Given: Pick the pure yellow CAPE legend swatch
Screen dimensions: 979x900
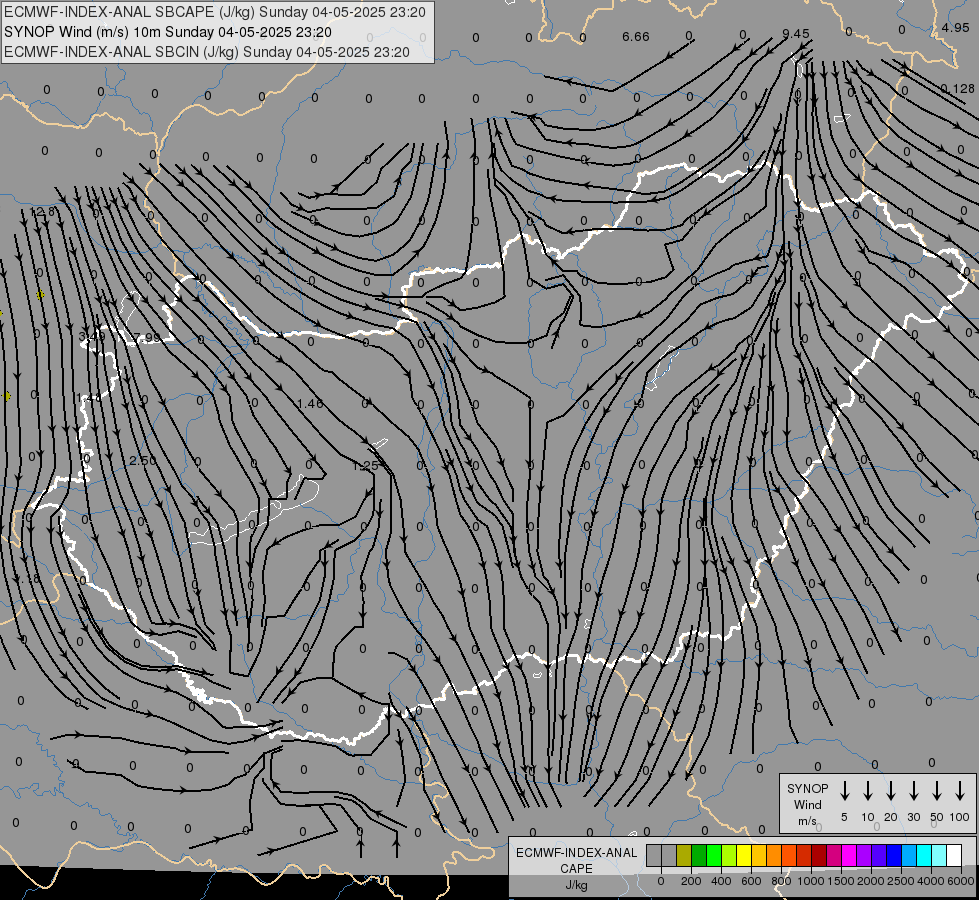Looking at the screenshot, I should click(x=744, y=855).
